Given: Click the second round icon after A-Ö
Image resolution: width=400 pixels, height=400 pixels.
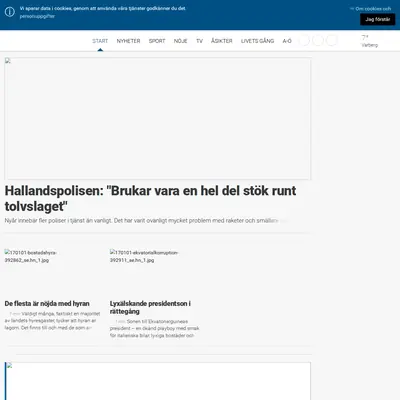Looking at the screenshot, I should [x=318, y=41].
